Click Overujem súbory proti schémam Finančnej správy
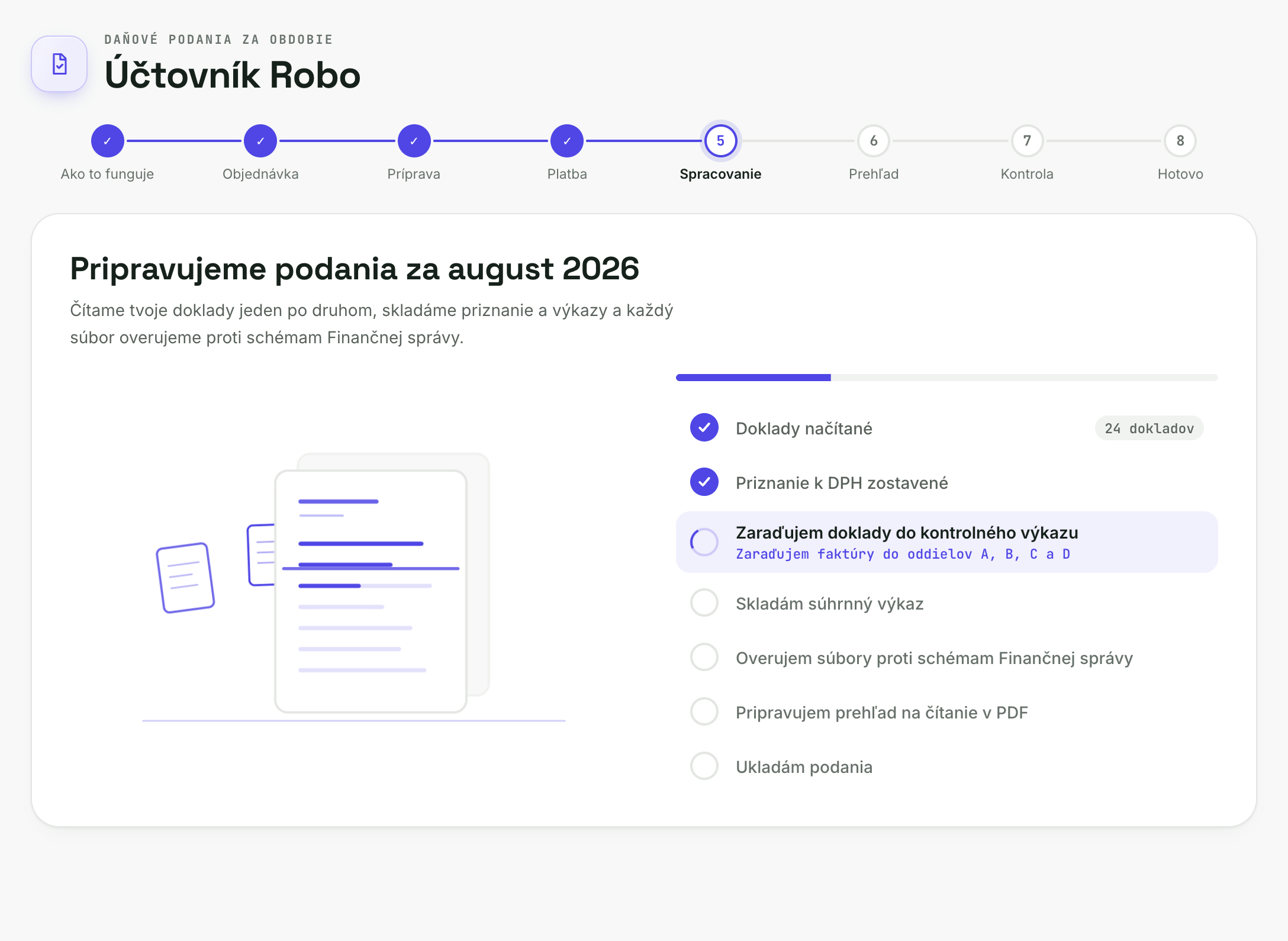 (x=934, y=658)
